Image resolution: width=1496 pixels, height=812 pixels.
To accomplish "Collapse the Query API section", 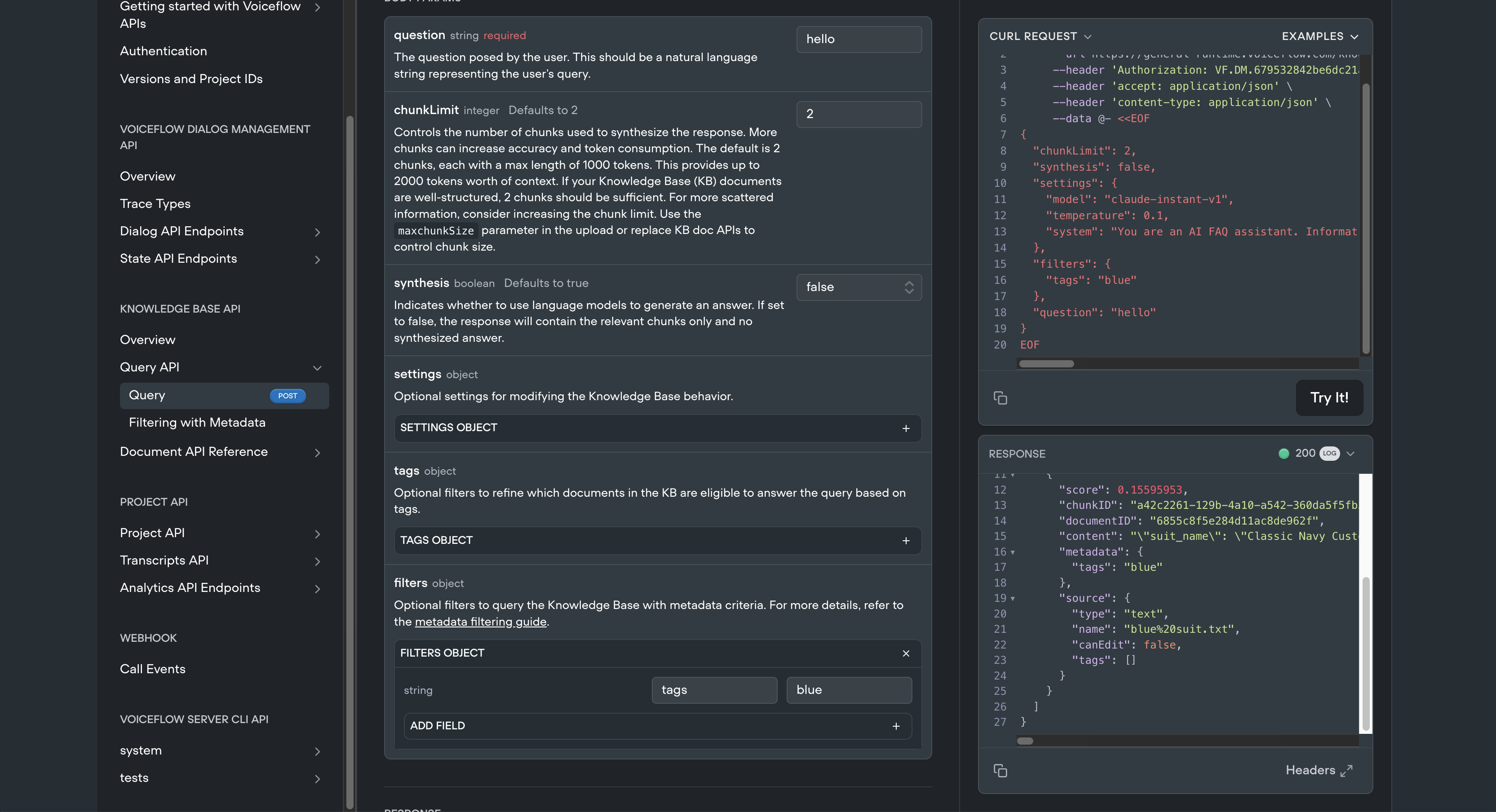I will point(317,368).
